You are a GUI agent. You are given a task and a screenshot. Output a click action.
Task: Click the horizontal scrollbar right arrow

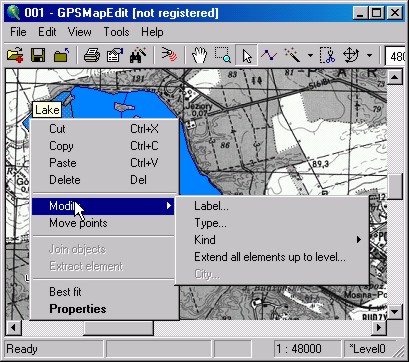[x=379, y=328]
